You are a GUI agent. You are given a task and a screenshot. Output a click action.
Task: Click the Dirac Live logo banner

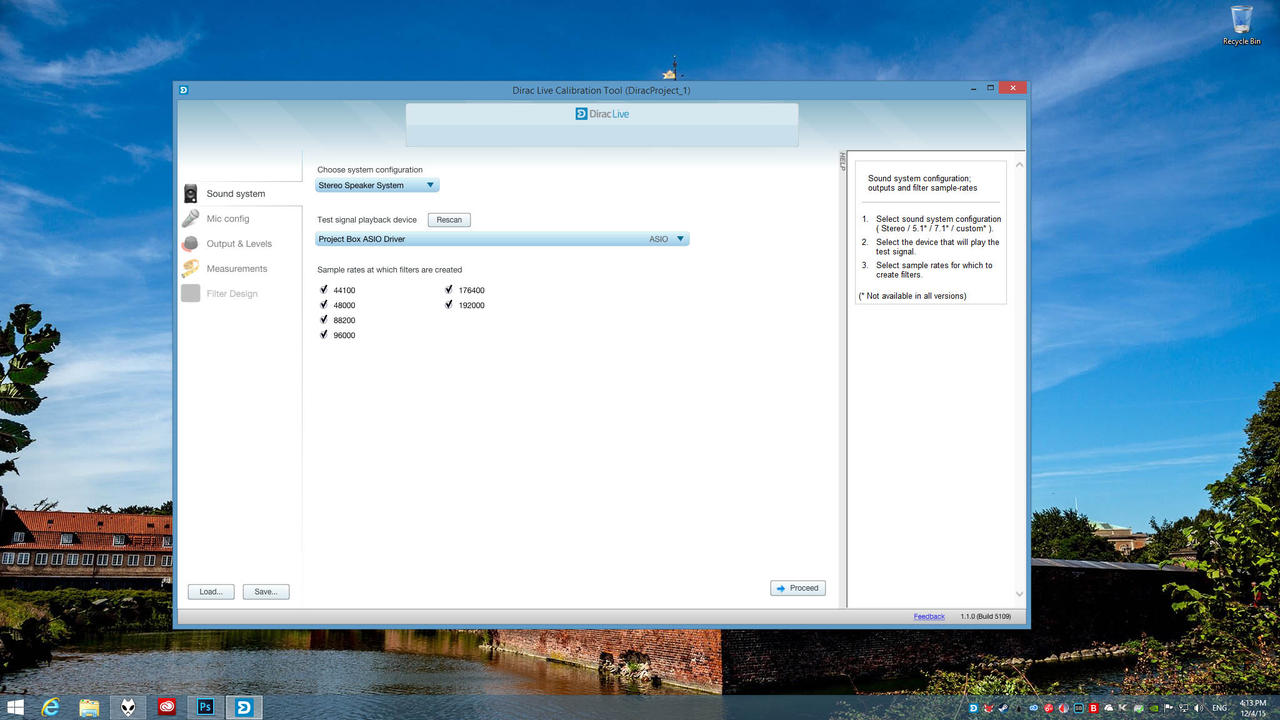[602, 114]
